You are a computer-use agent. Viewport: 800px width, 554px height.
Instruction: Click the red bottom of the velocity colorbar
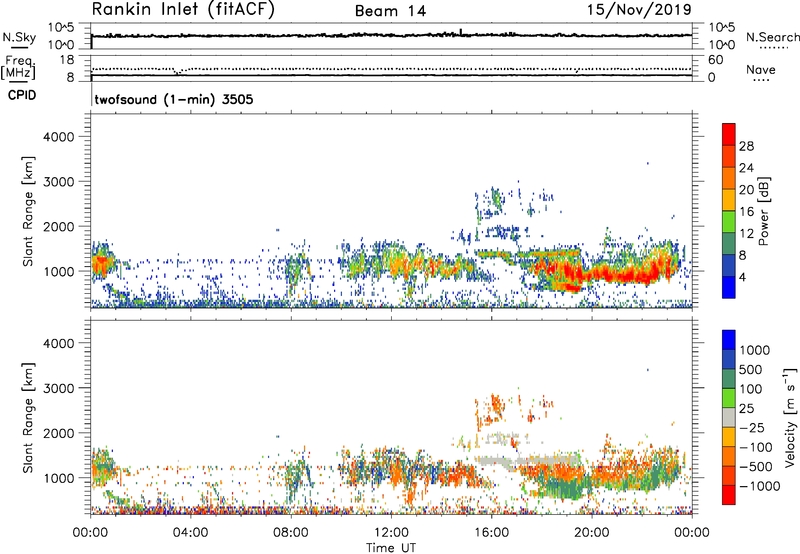pos(729,495)
